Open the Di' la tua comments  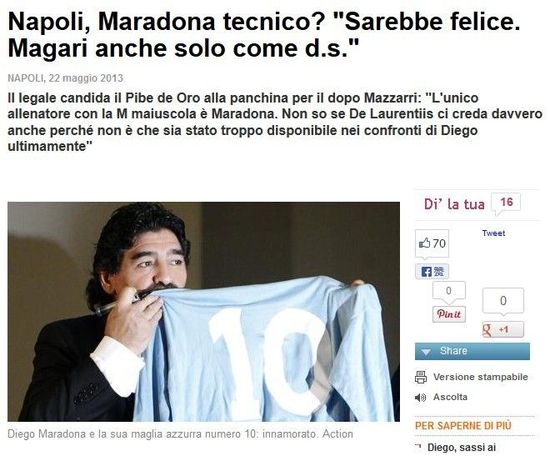(454, 204)
